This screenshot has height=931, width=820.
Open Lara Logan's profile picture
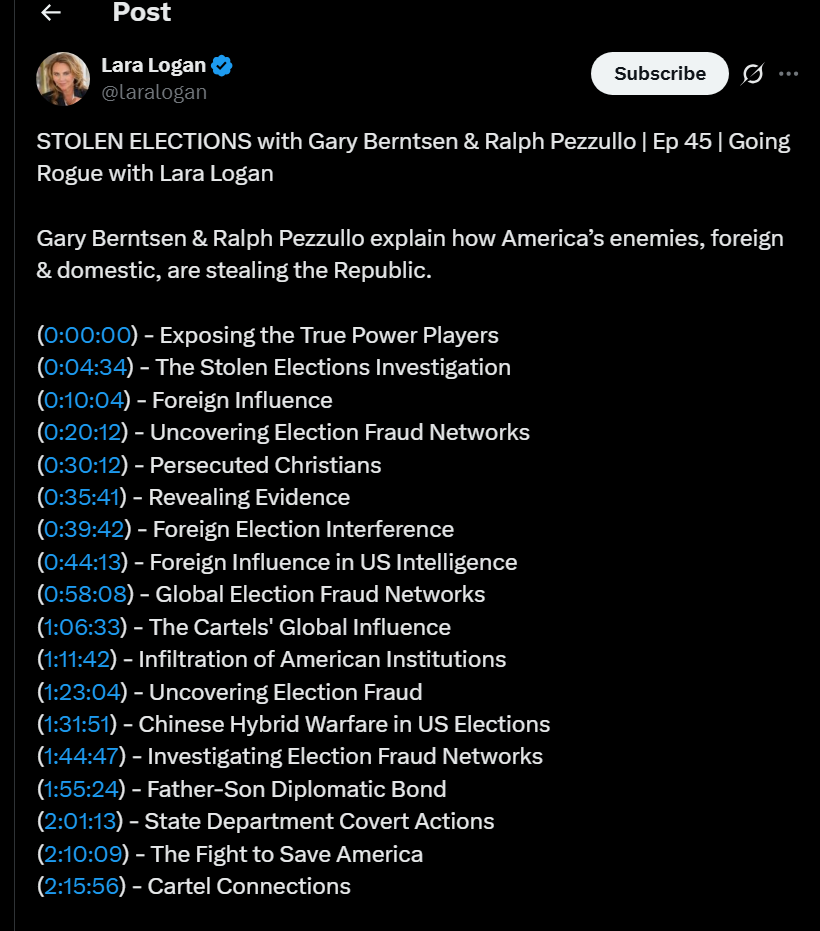coord(63,79)
